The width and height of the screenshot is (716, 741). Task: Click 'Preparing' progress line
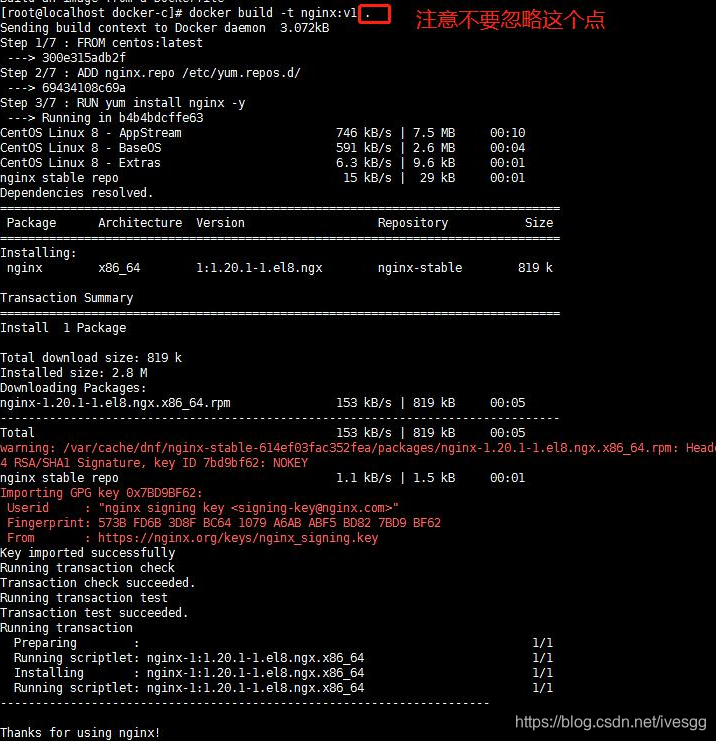click(283, 643)
